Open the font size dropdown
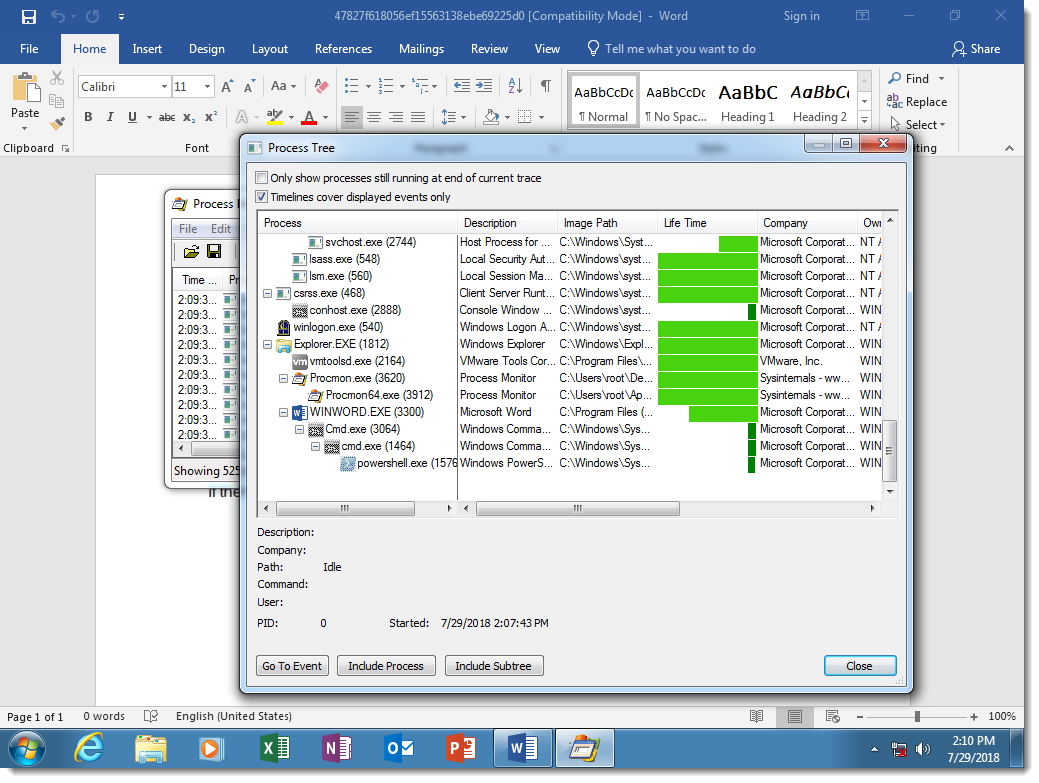 tap(207, 87)
